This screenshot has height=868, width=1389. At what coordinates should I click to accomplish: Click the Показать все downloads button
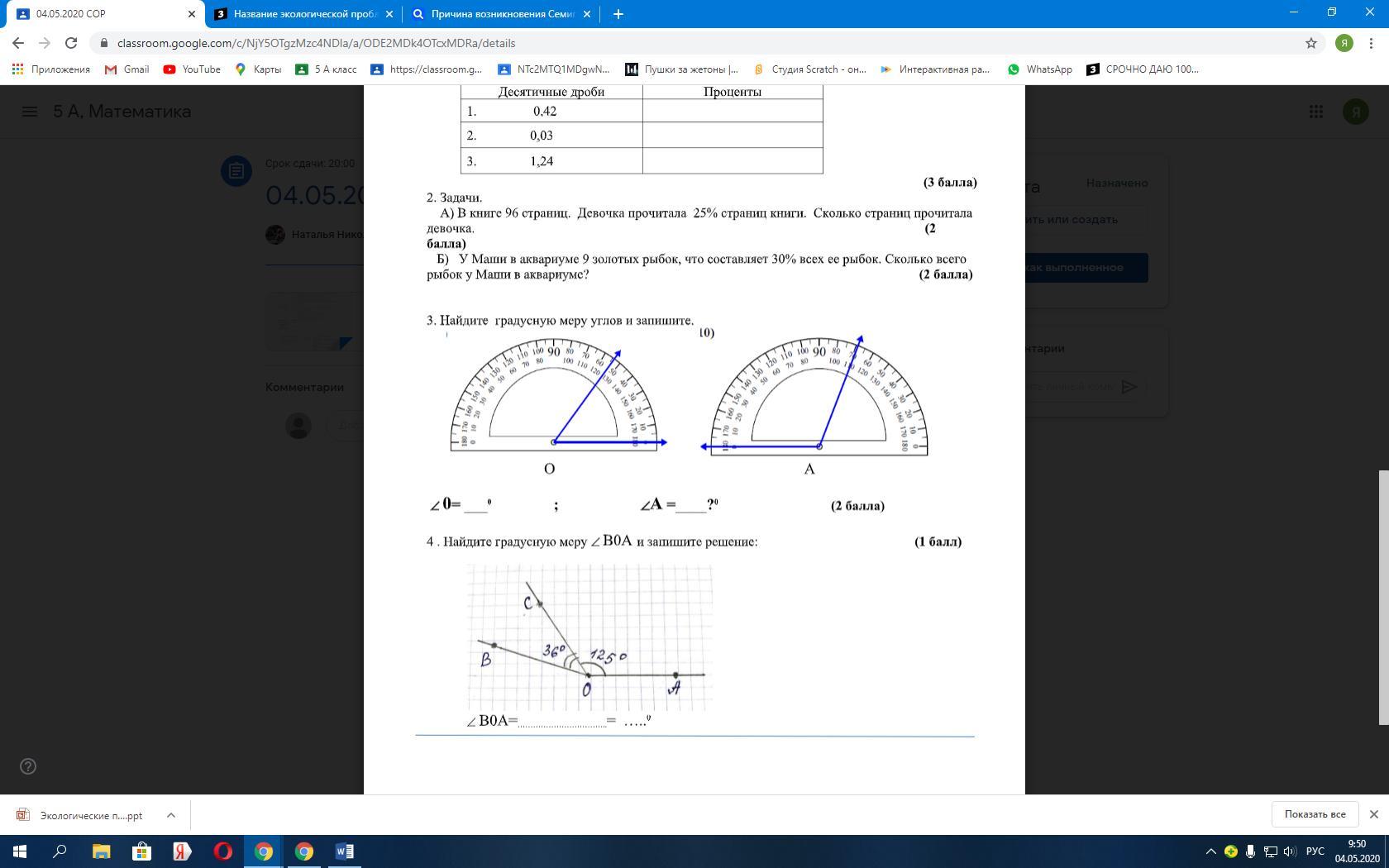[x=1315, y=814]
